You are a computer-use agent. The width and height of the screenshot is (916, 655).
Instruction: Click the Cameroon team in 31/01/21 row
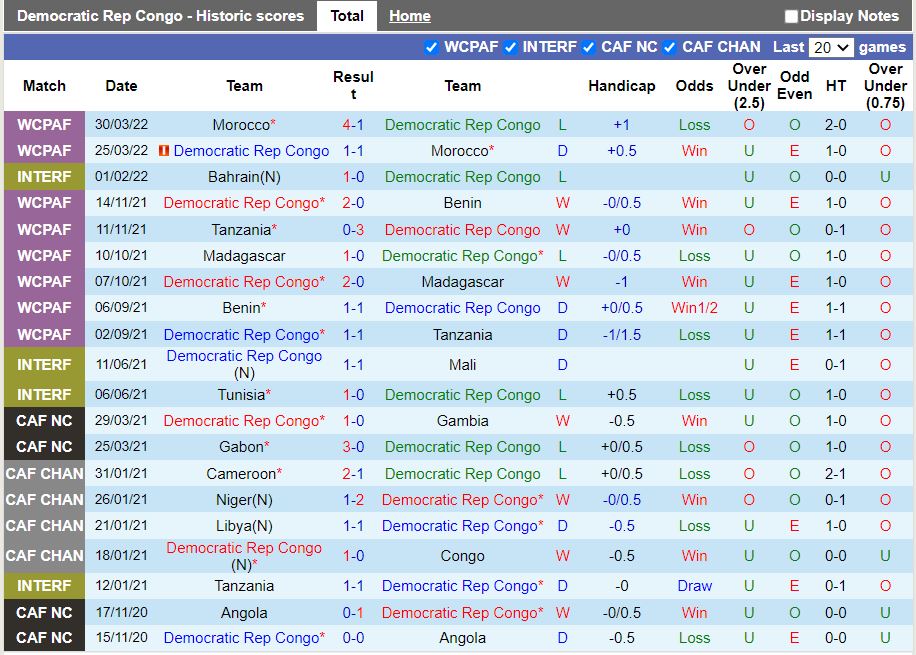pyautogui.click(x=241, y=474)
